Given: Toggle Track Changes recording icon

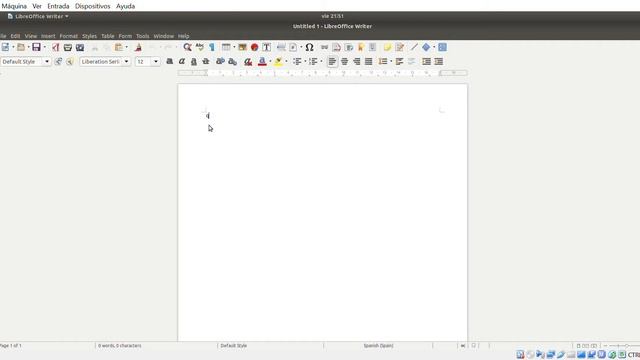Looking at the screenshot, I should 400,47.
